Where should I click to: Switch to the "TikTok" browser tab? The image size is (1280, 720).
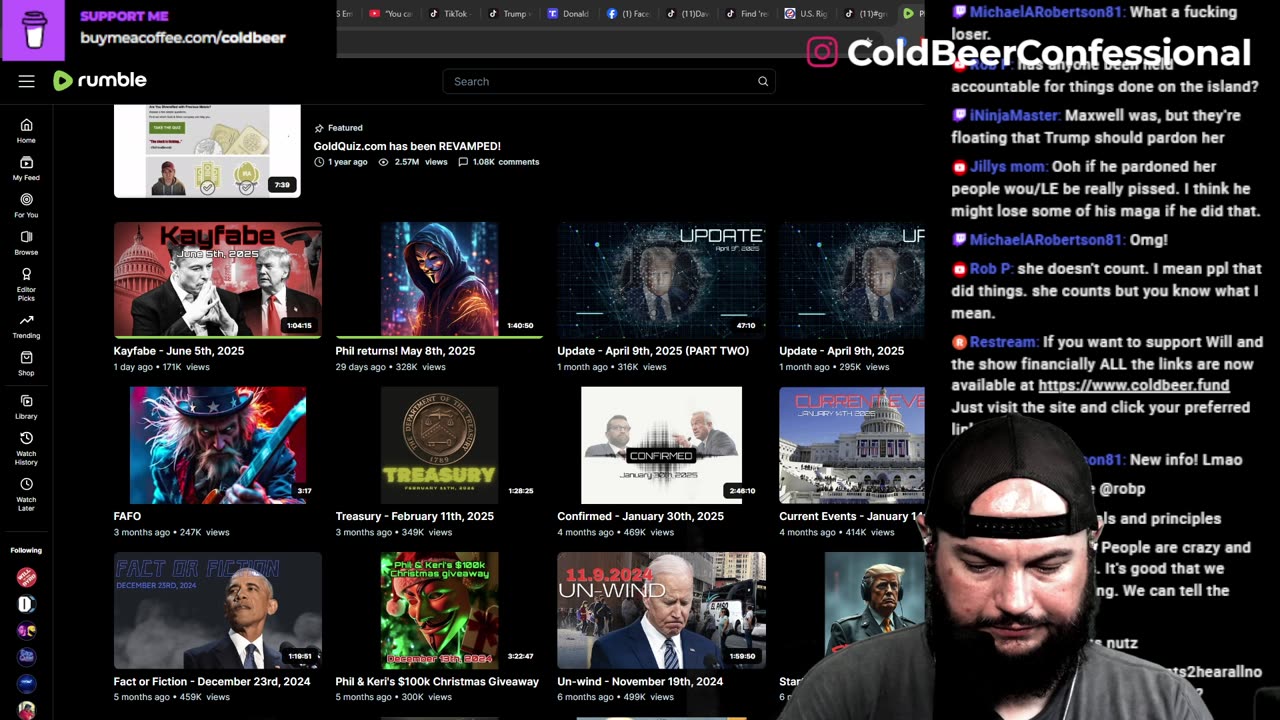coord(449,14)
